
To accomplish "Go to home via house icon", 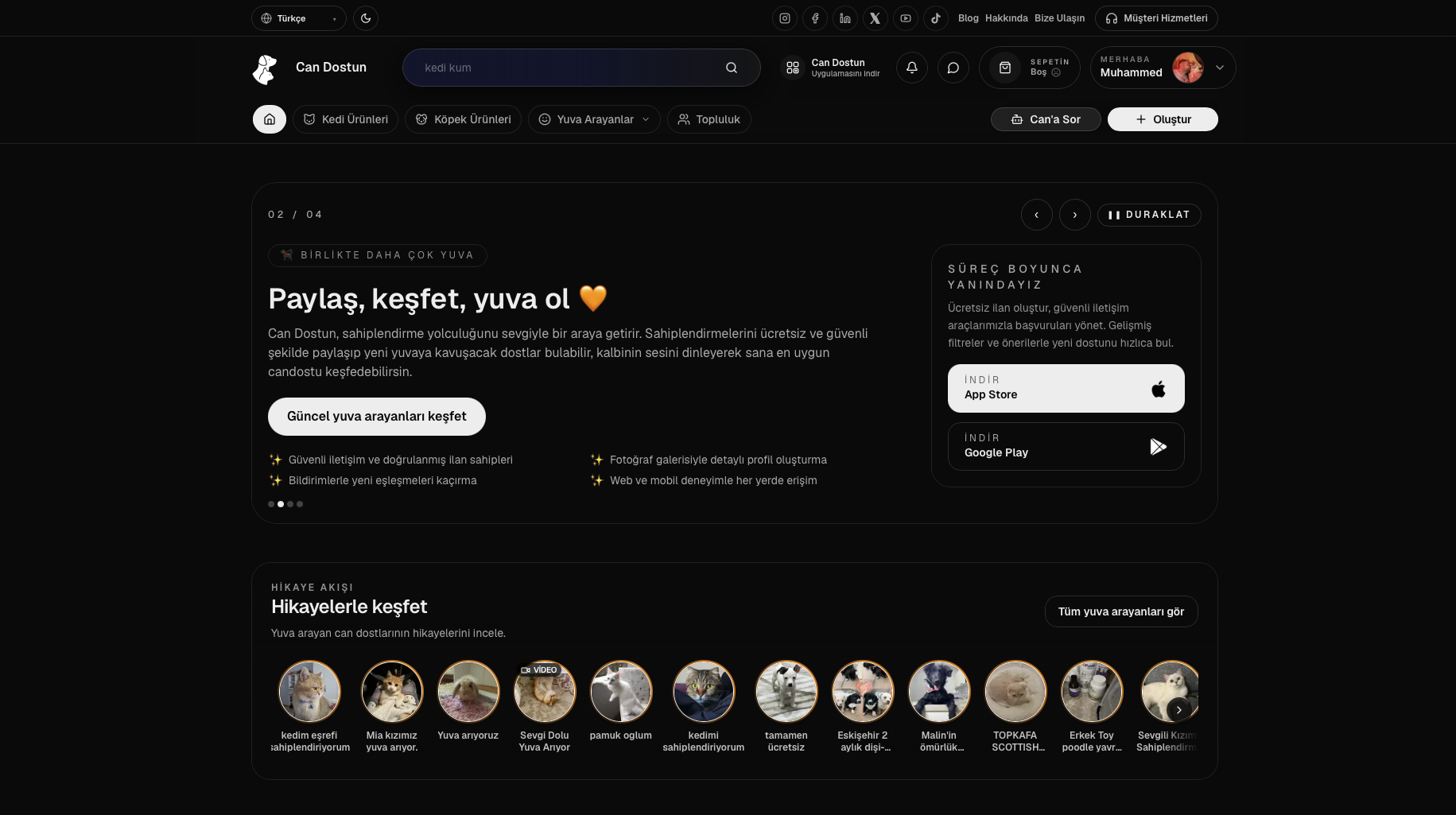I will [x=270, y=119].
